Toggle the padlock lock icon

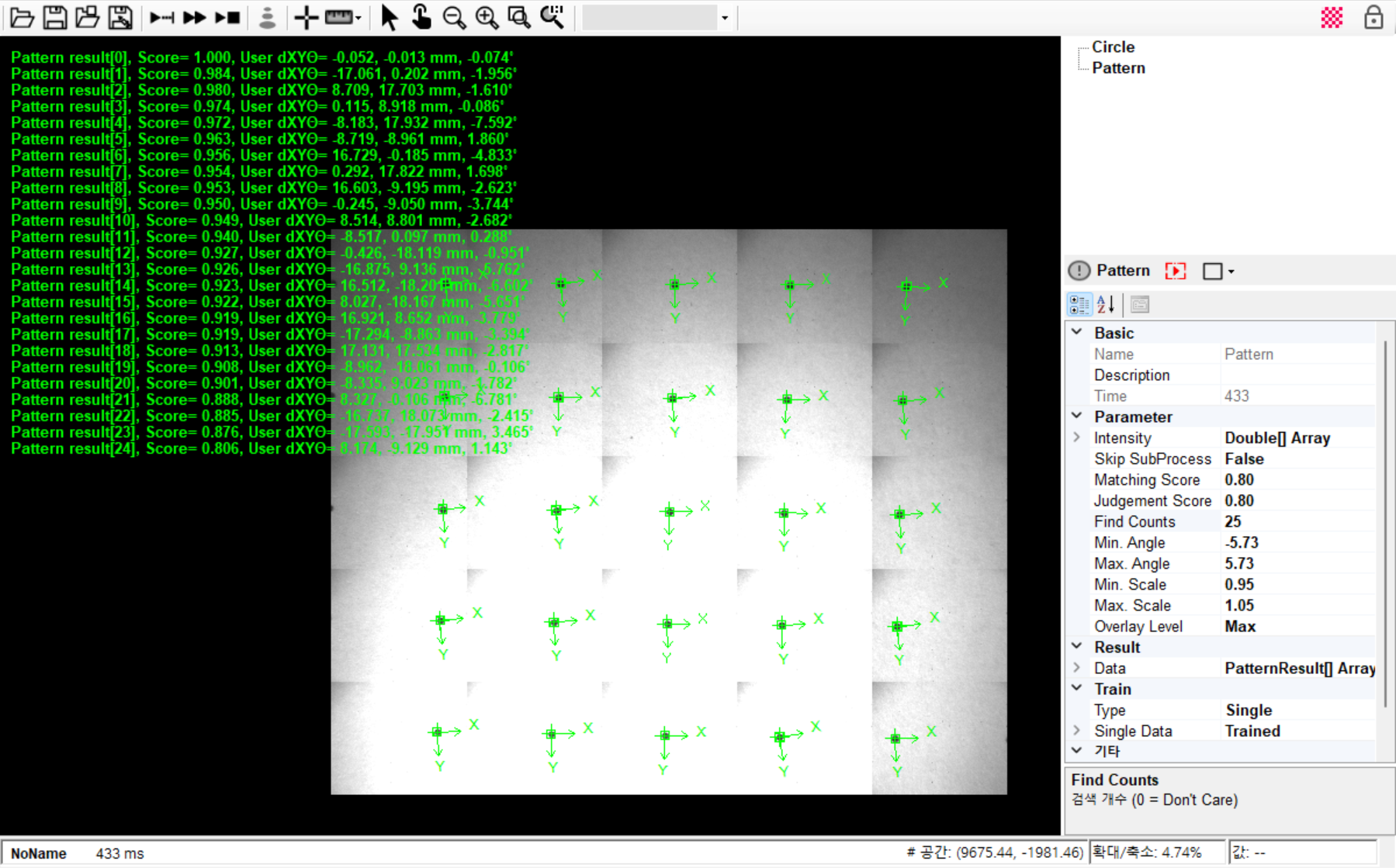[x=1373, y=17]
